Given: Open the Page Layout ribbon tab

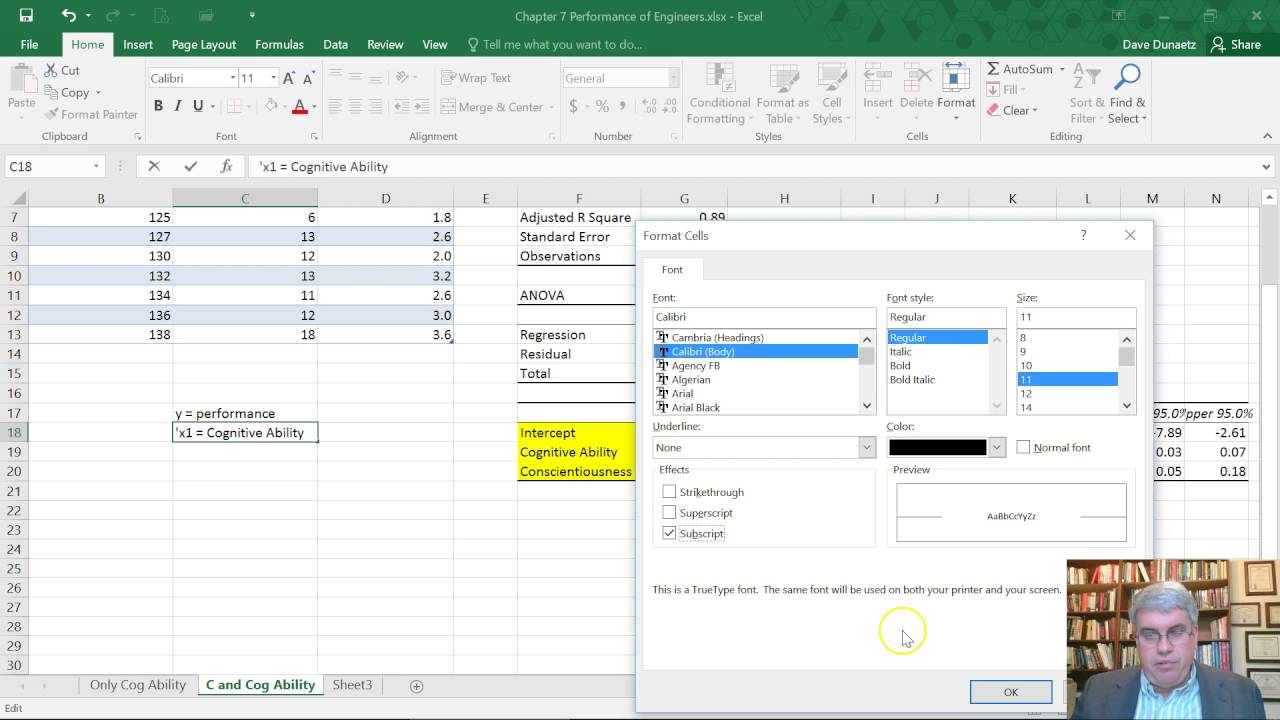Looking at the screenshot, I should pos(204,44).
